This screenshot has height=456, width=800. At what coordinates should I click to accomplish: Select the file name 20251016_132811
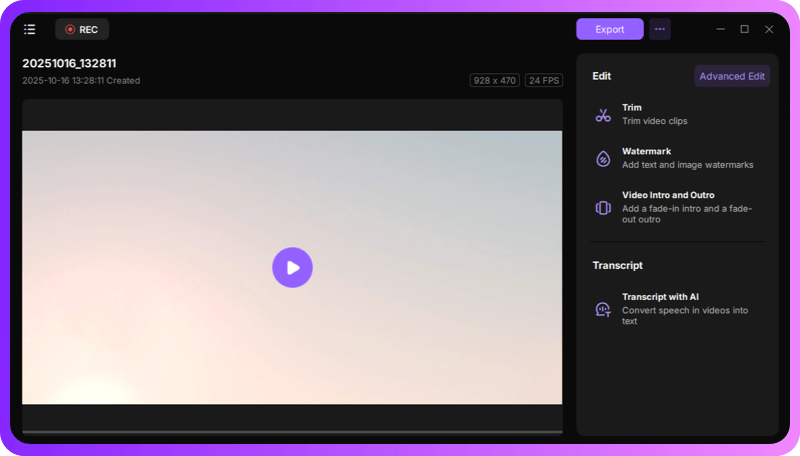(x=69, y=63)
